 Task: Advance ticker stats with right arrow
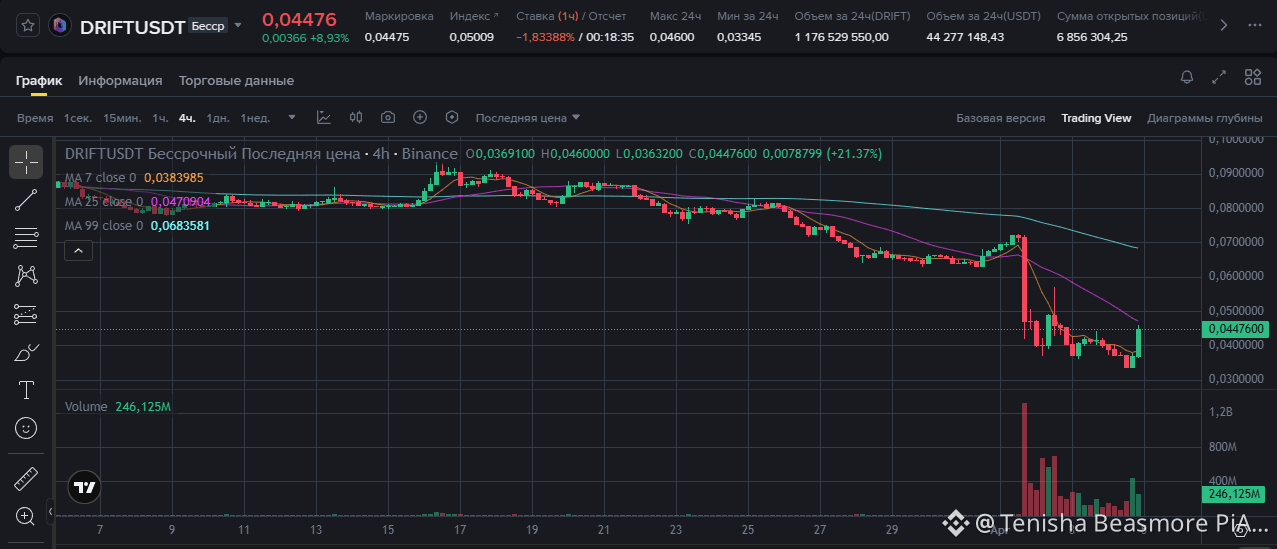pos(1222,26)
